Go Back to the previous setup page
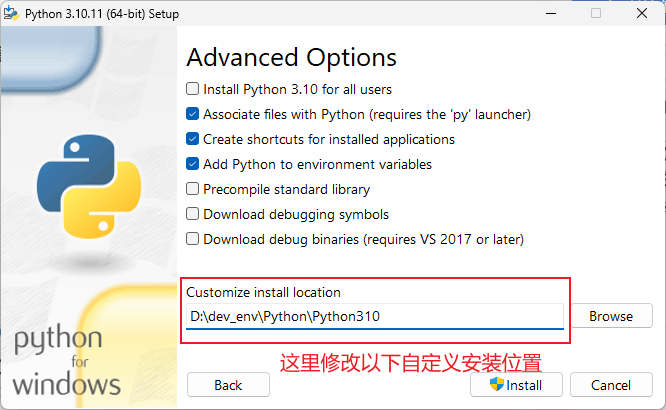 tap(228, 385)
